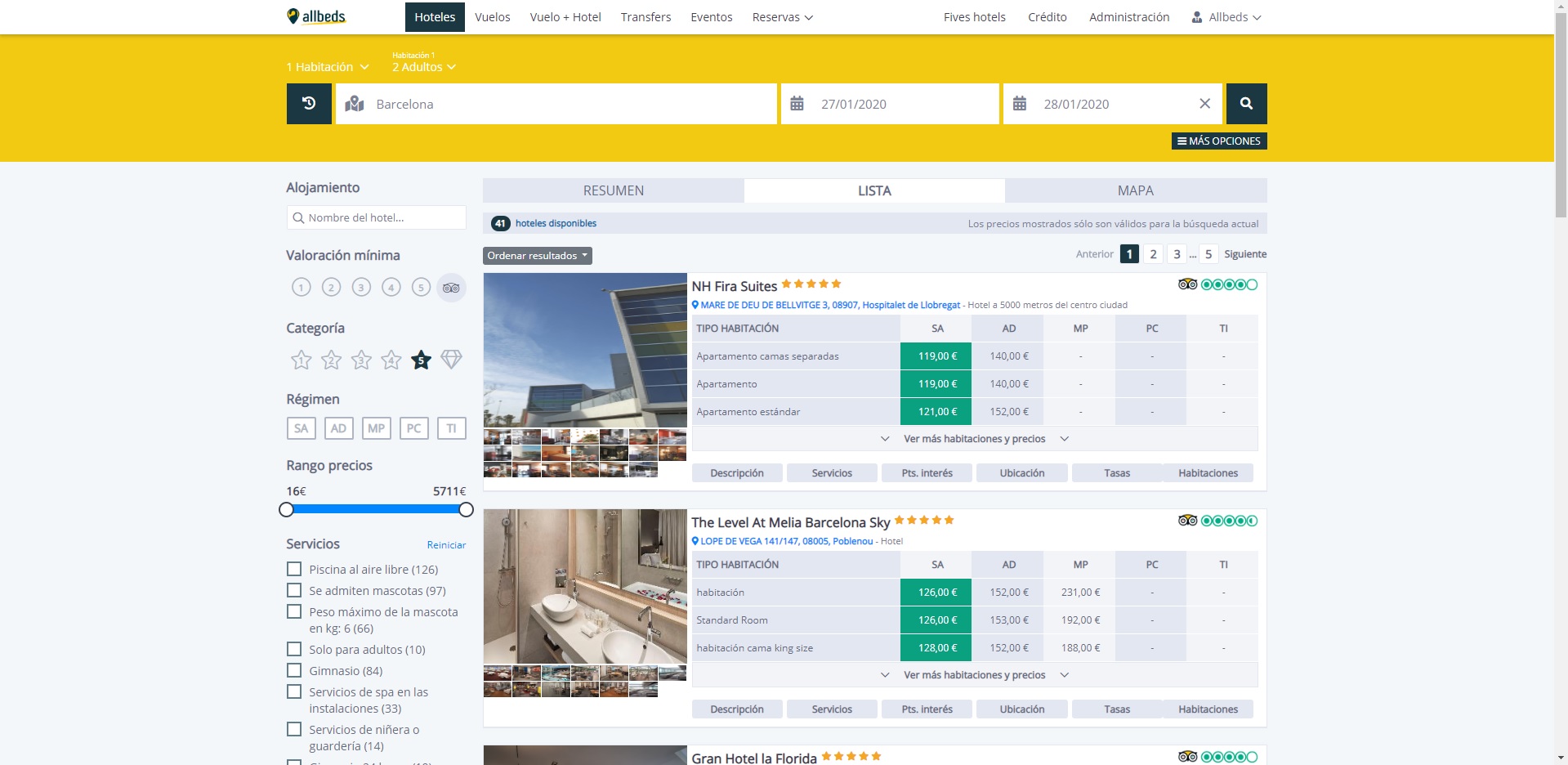Adjust the maximum price slider handle
Image resolution: width=1568 pixels, height=765 pixels.
coord(466,509)
